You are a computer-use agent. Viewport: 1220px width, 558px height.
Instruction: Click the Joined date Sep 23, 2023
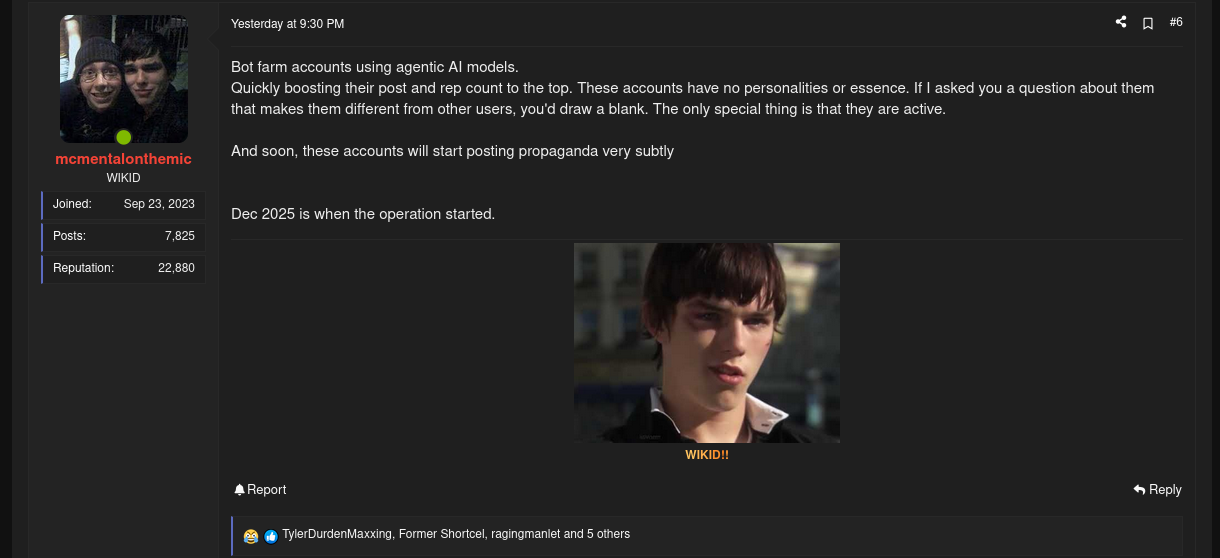pos(159,204)
